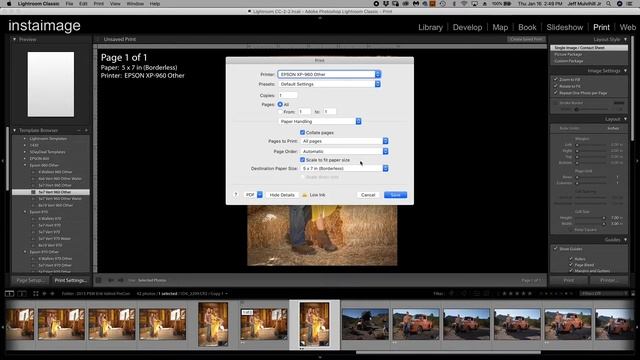Viewport: 640px width, 360px height.
Task: Click the star rating filter in filmstrip bar
Action: [517, 293]
